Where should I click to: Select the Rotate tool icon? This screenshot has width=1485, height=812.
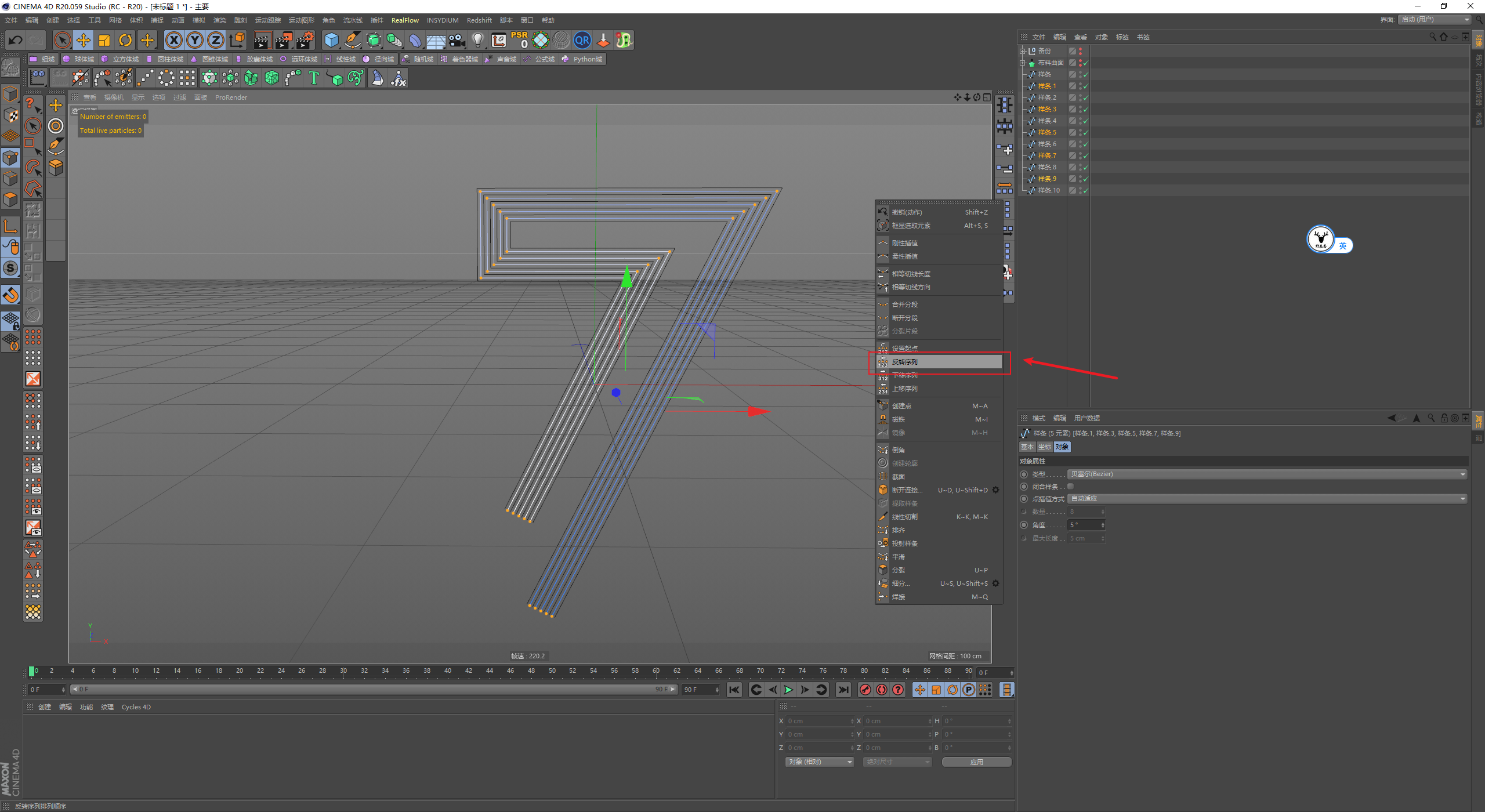(125, 40)
